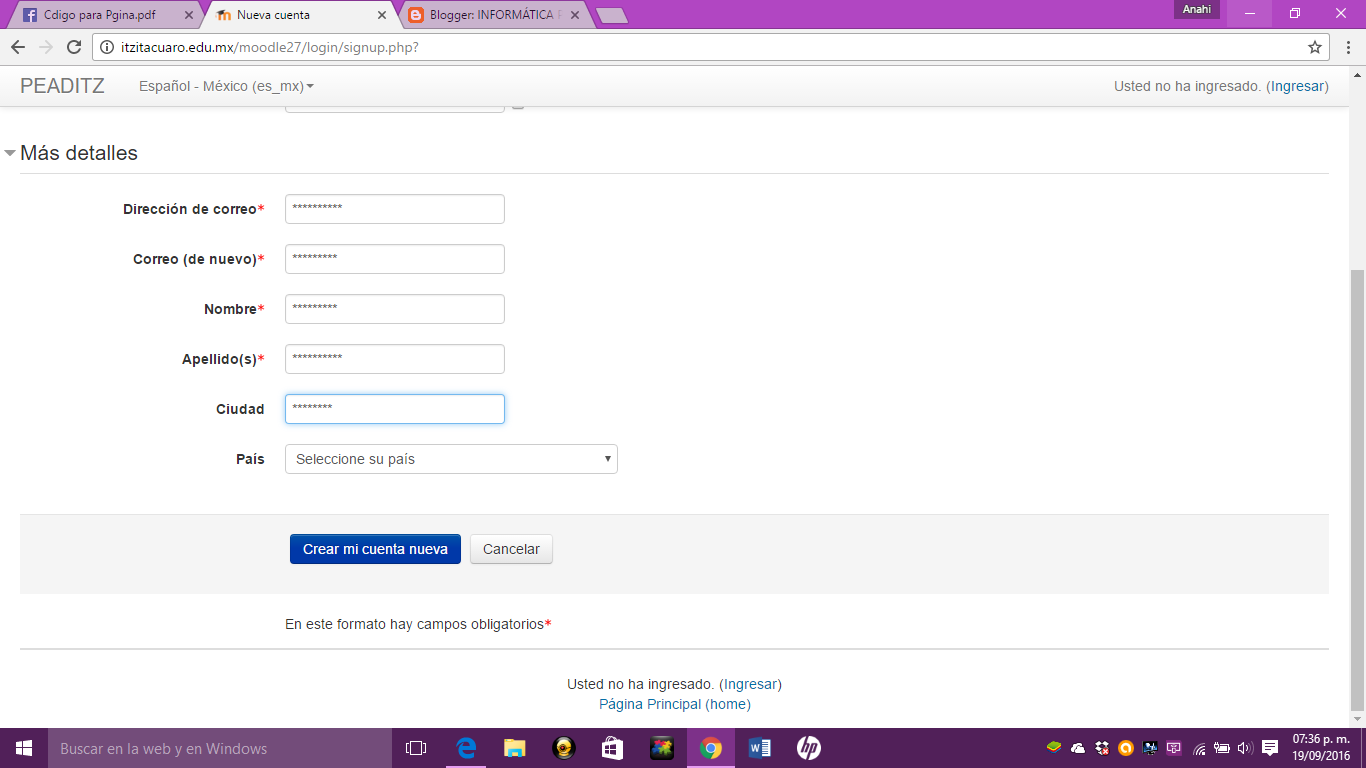Go back using the browser back arrow

point(18,47)
